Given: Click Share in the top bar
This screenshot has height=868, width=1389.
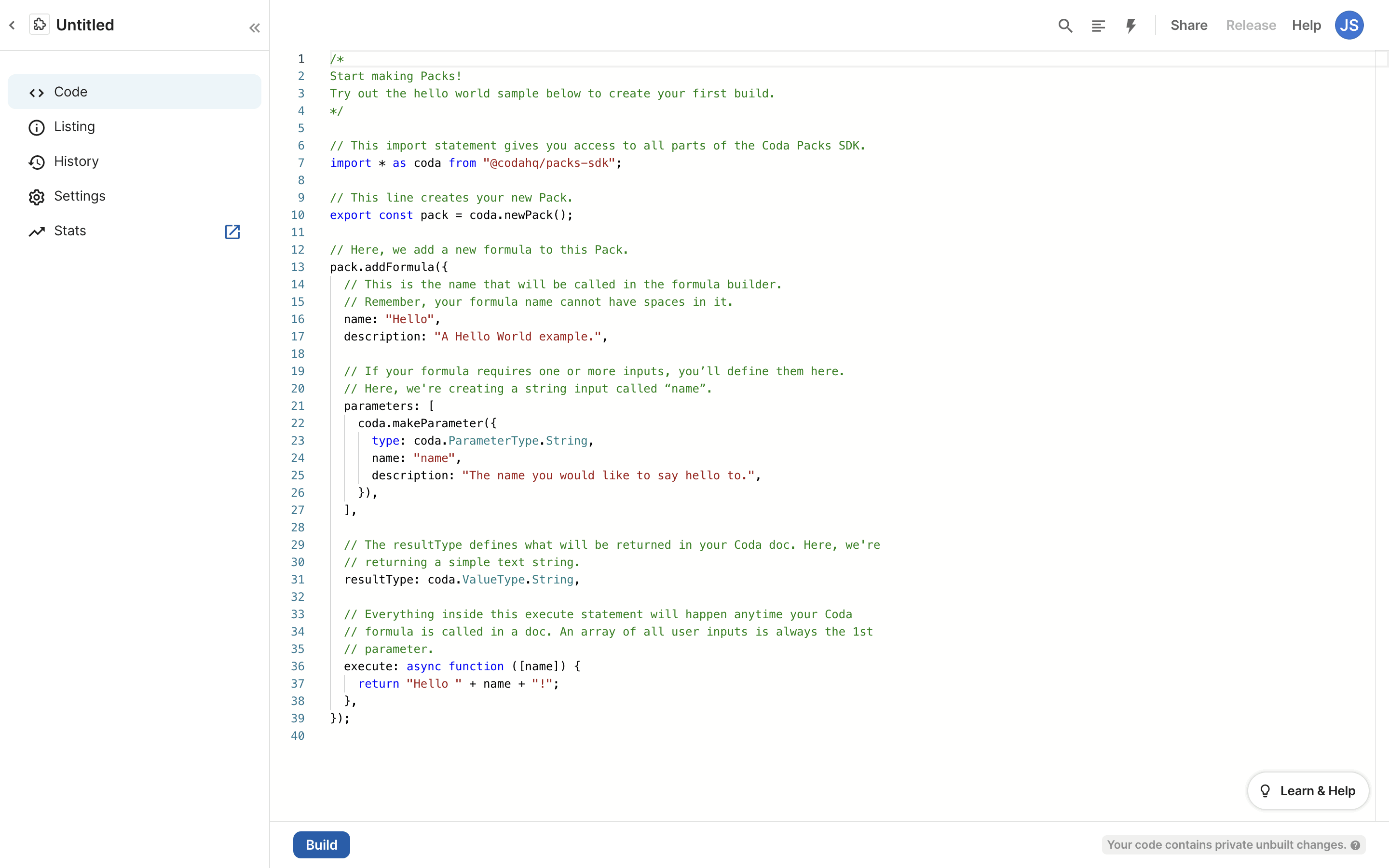Looking at the screenshot, I should click(x=1189, y=25).
